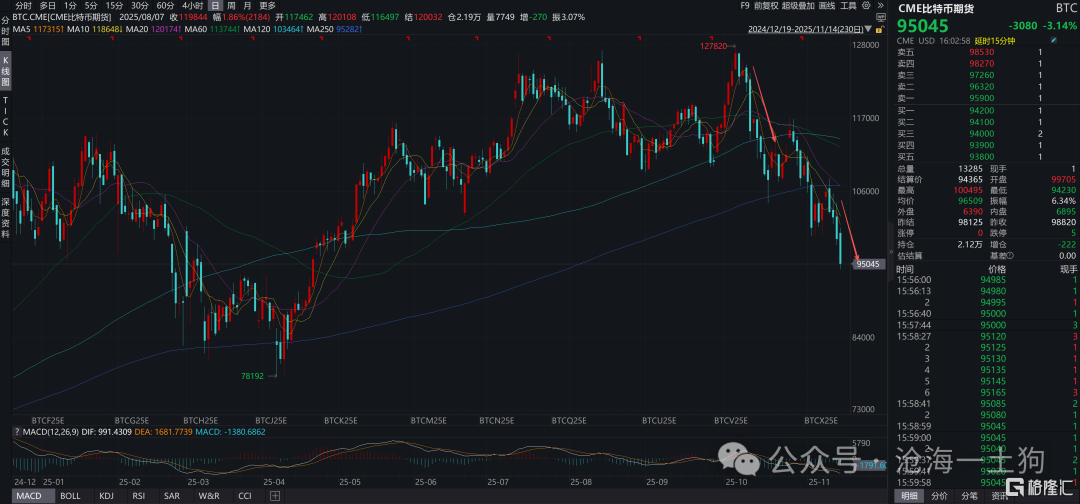The height and width of the screenshot is (504, 1080).
Task: Open the date range dropdown arrow
Action: point(868,28)
